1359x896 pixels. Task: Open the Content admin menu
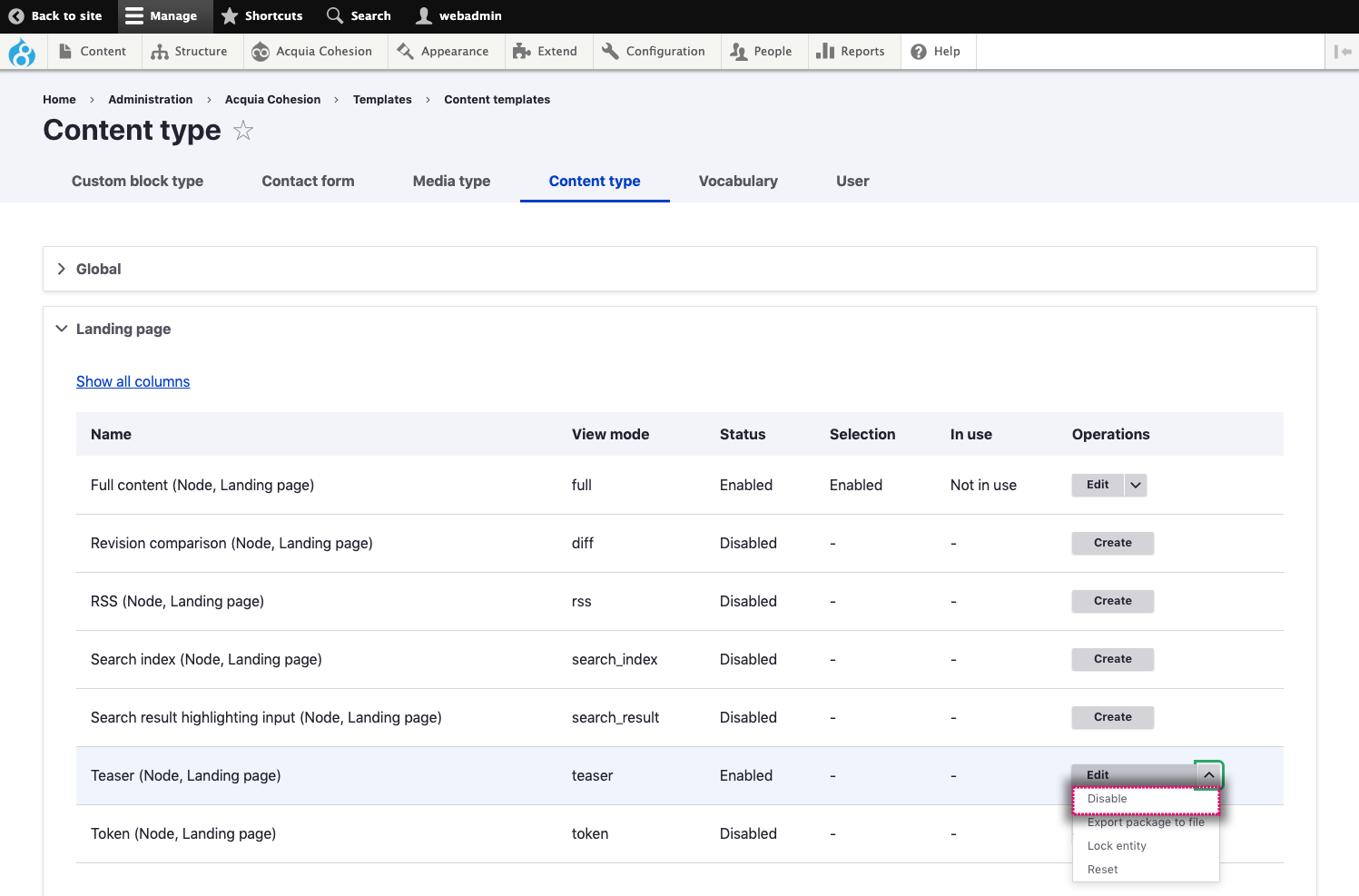click(93, 52)
